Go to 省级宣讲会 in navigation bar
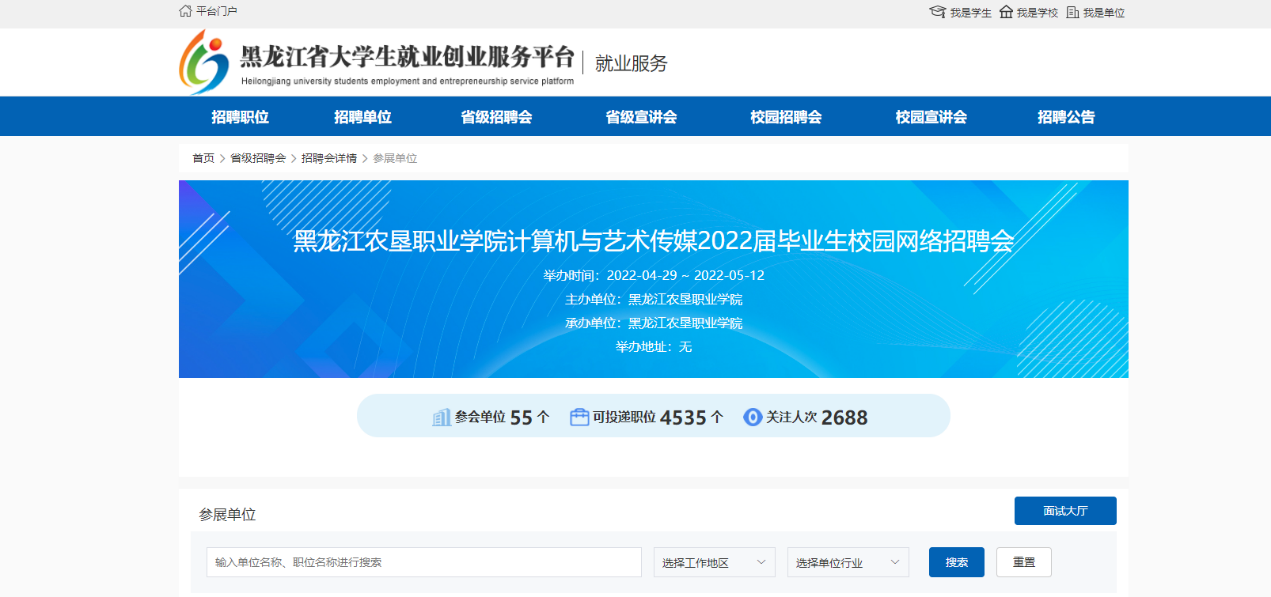Viewport: 1271px width, 597px height. coord(641,117)
